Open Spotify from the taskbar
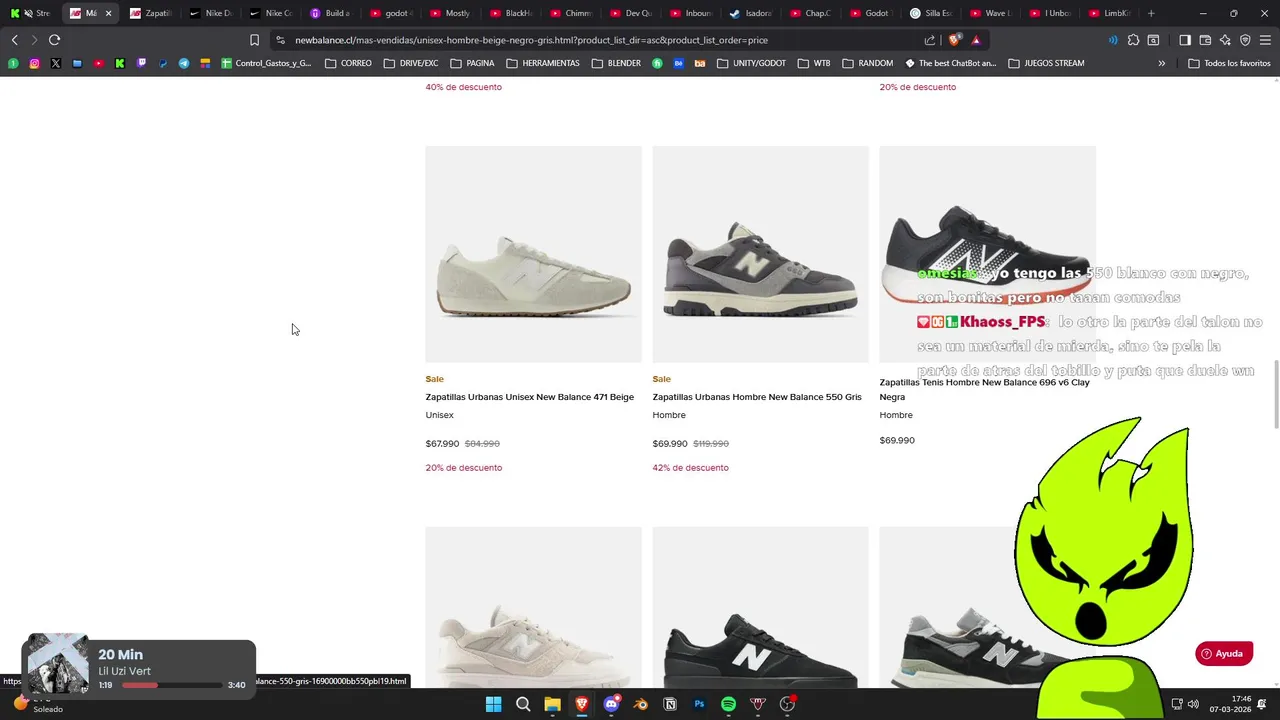This screenshot has height=720, width=1280. (x=728, y=704)
